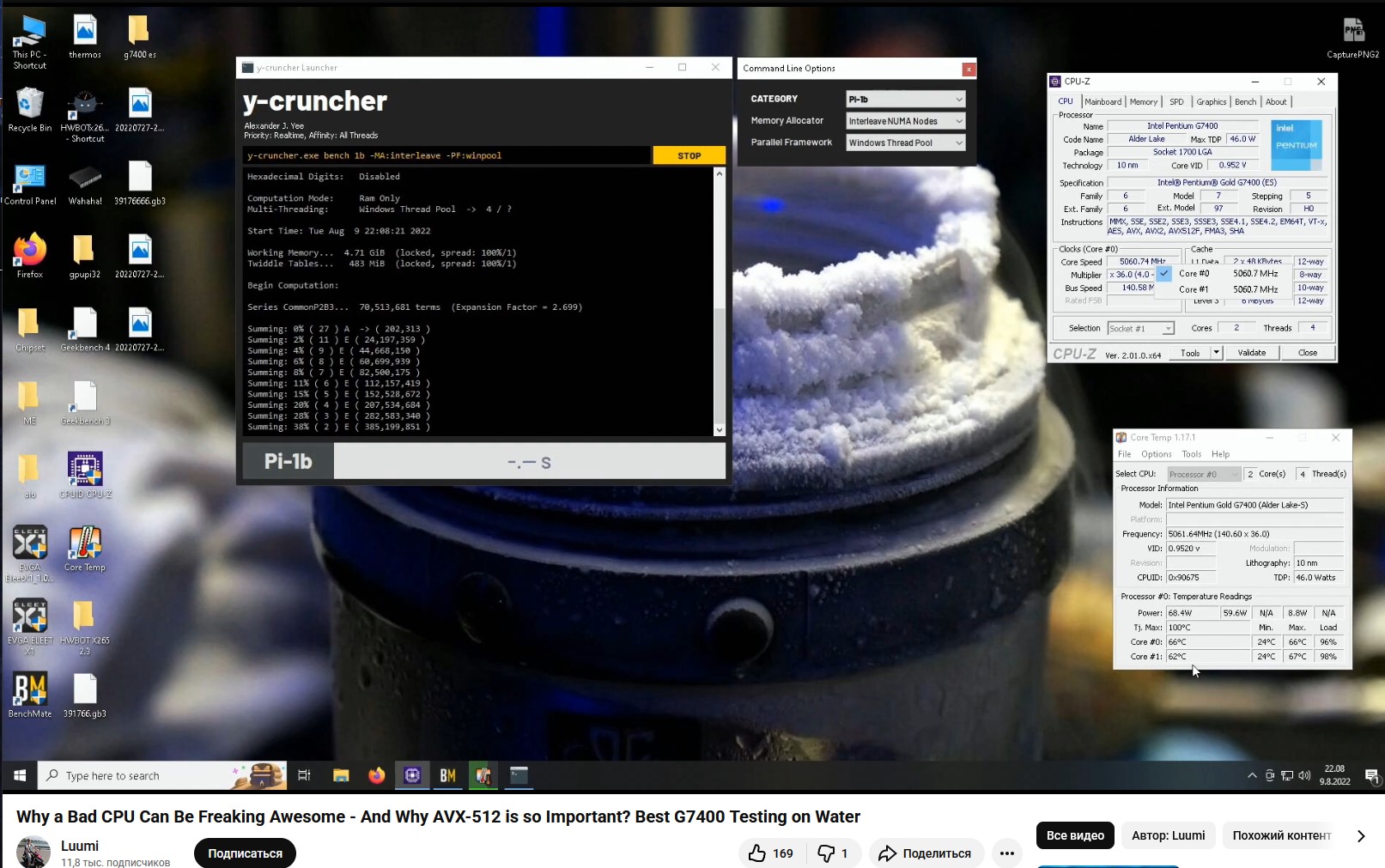Launch EVGA ELEET X1 desktop icon
Screen dimensions: 1385x868
[x=30, y=628]
